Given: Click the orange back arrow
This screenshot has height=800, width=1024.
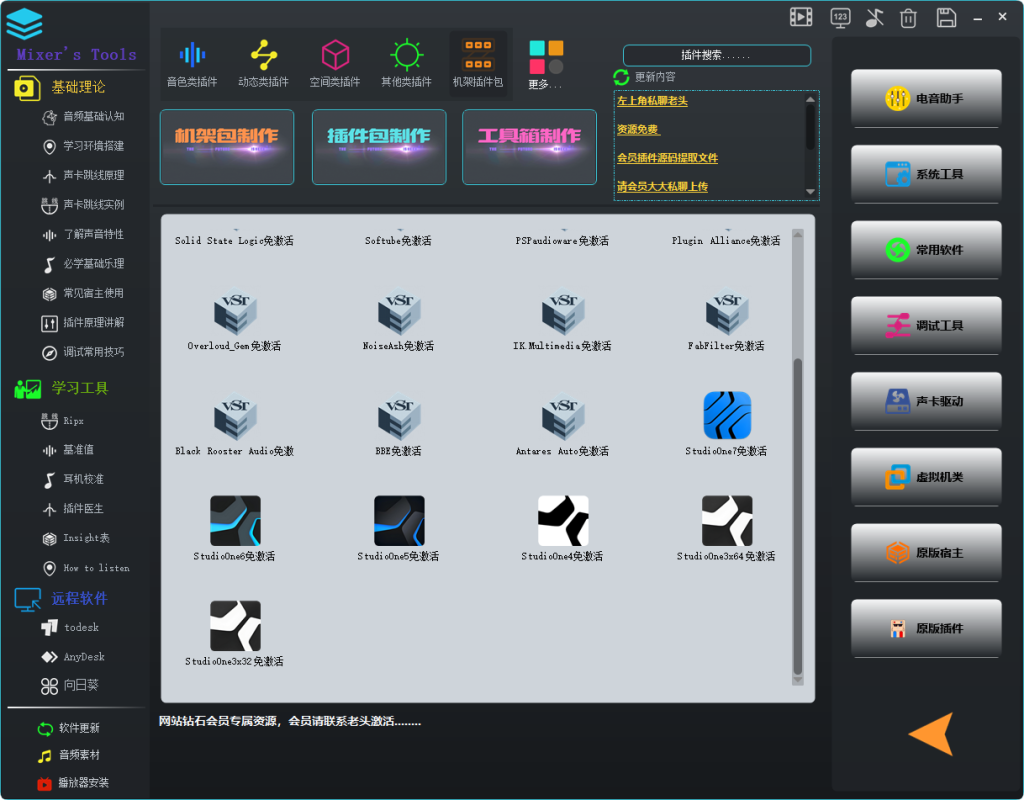Looking at the screenshot, I should [931, 733].
